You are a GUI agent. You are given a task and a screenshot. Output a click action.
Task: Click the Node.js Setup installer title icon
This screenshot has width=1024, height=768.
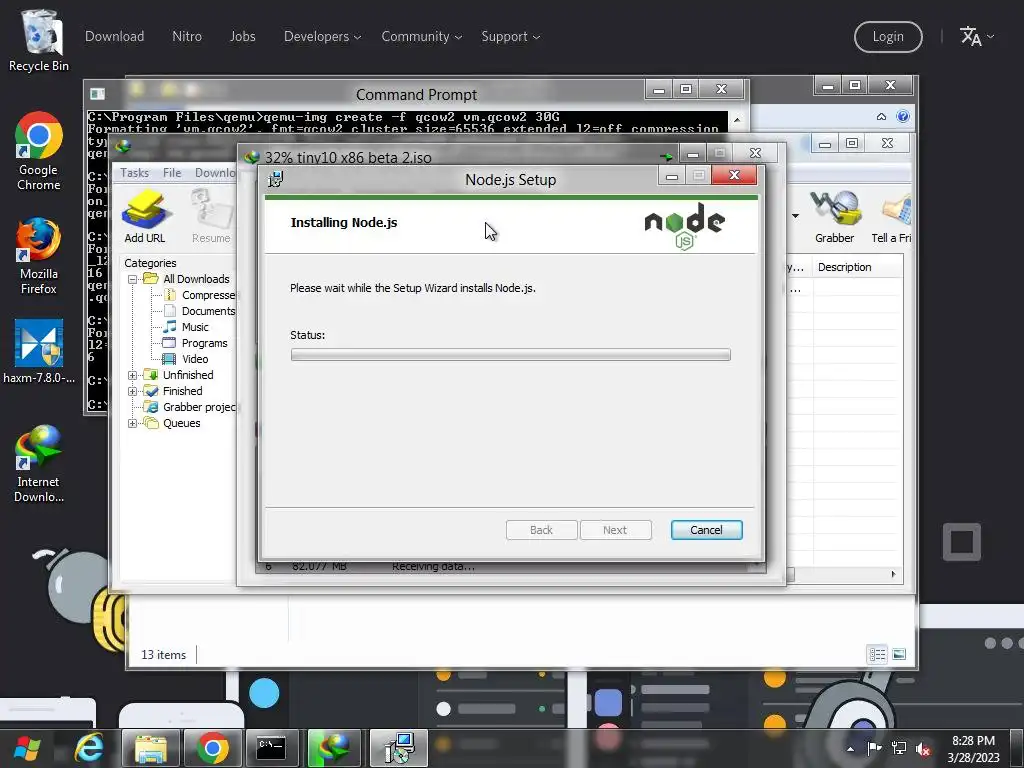(276, 179)
